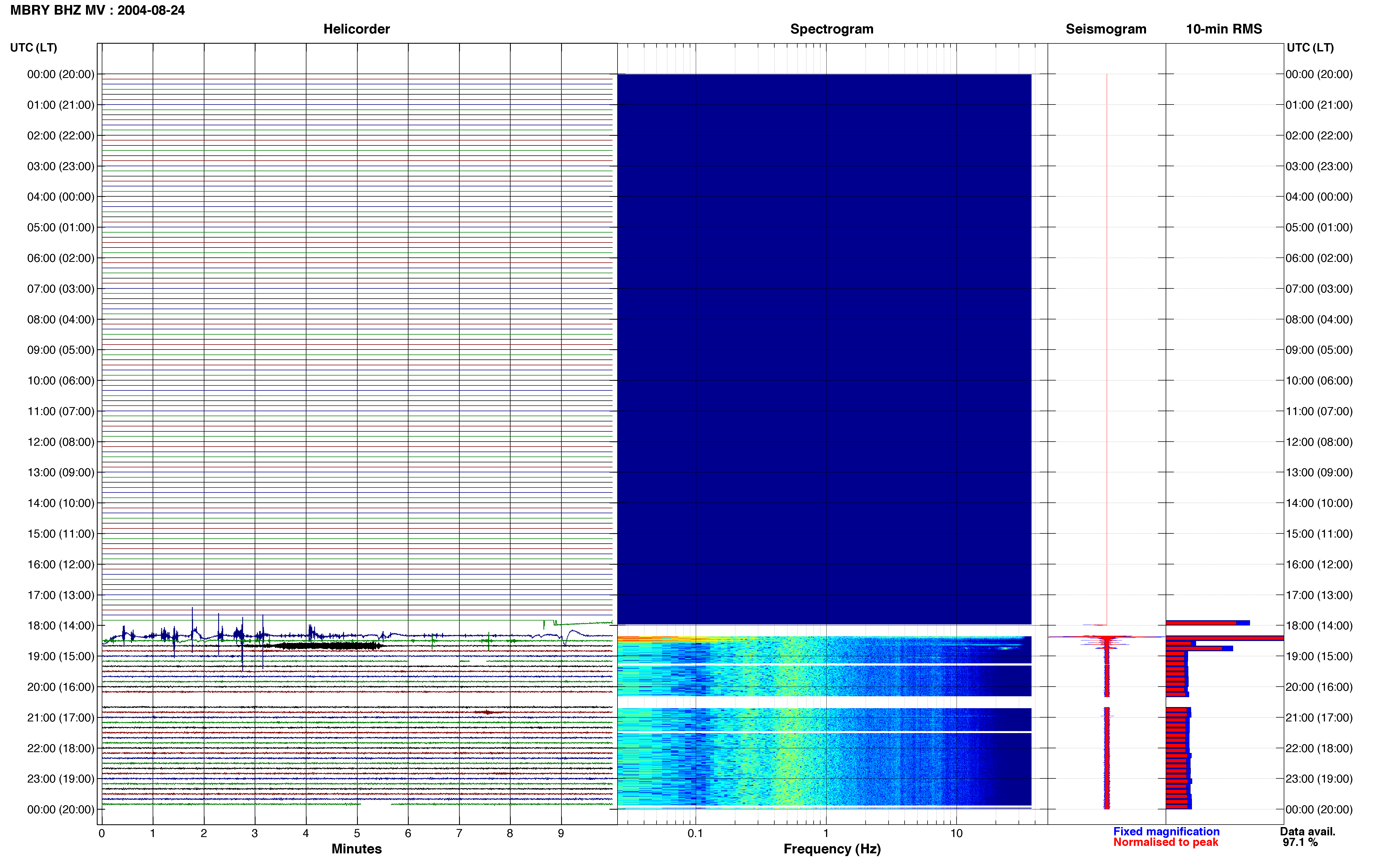Select the '10-min RMS' panel heading

(1224, 29)
